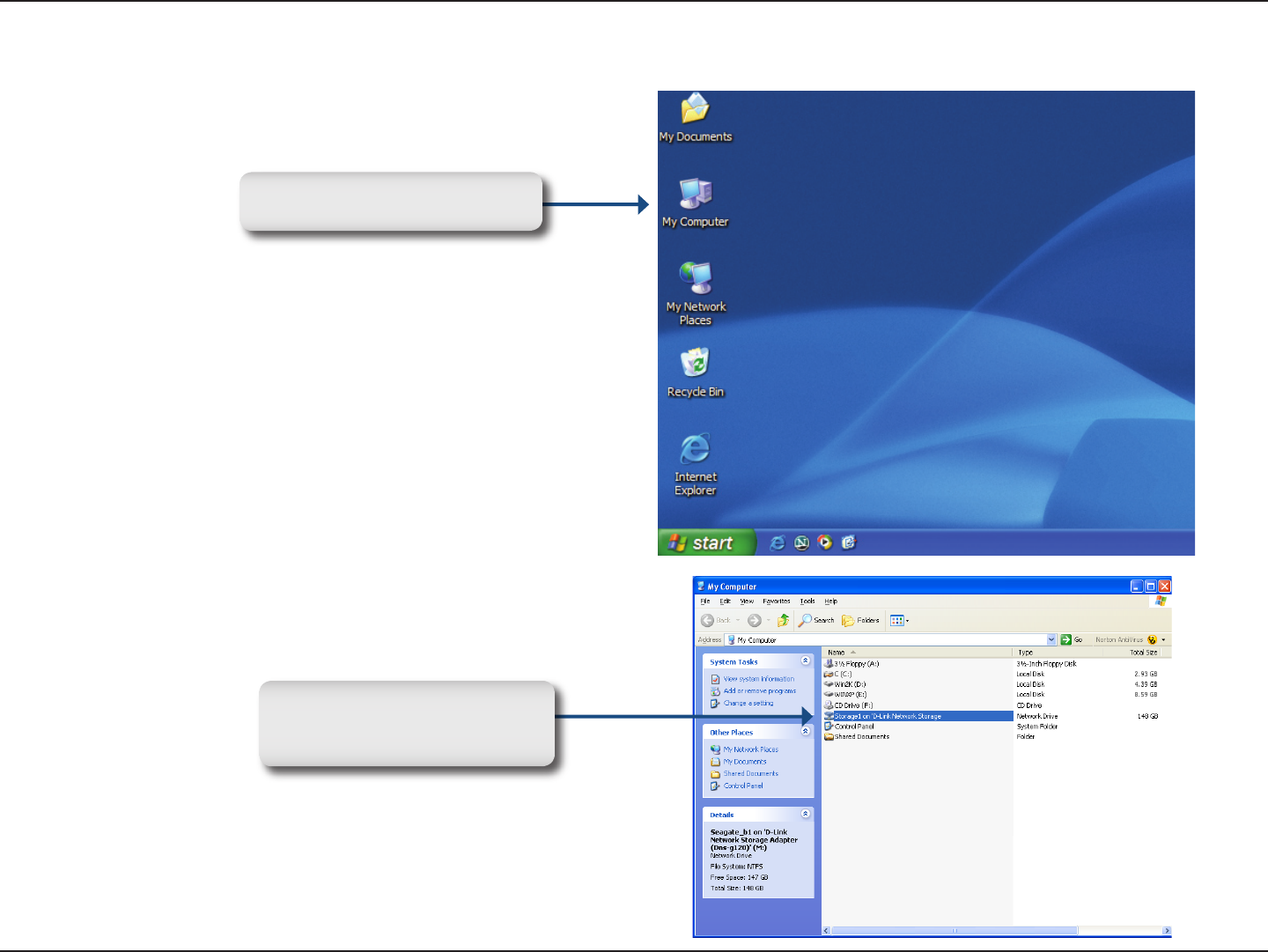
Task: Expand the Address bar dropdown arrow
Action: click(x=1051, y=640)
